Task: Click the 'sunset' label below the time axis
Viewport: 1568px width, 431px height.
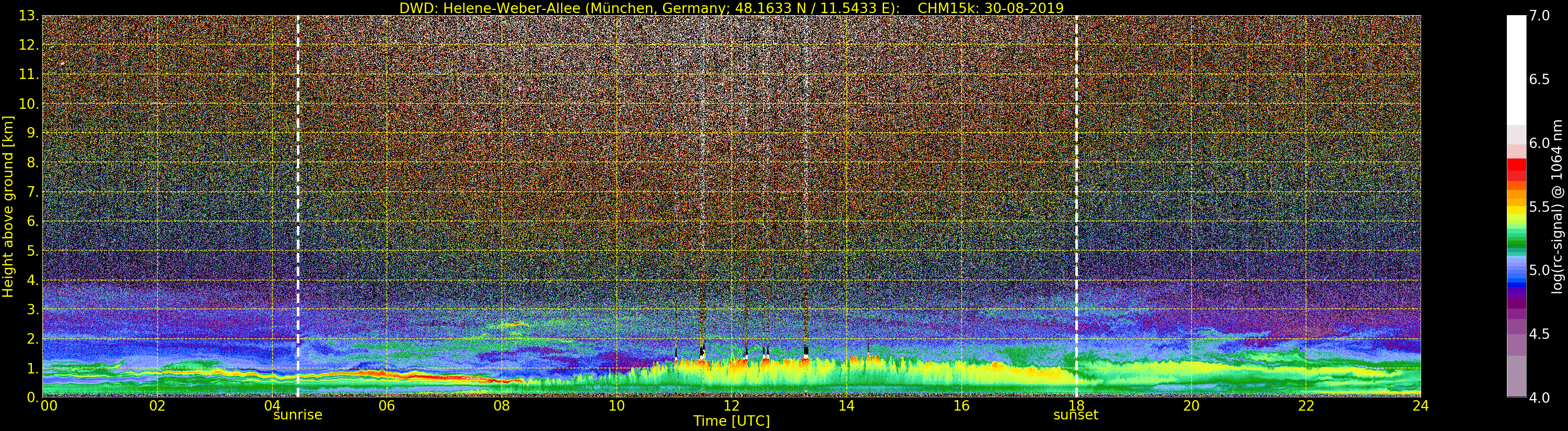Action: [1076, 415]
